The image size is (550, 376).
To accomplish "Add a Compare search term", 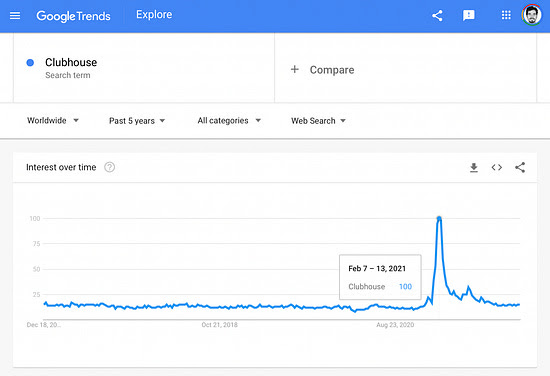I will pos(405,68).
